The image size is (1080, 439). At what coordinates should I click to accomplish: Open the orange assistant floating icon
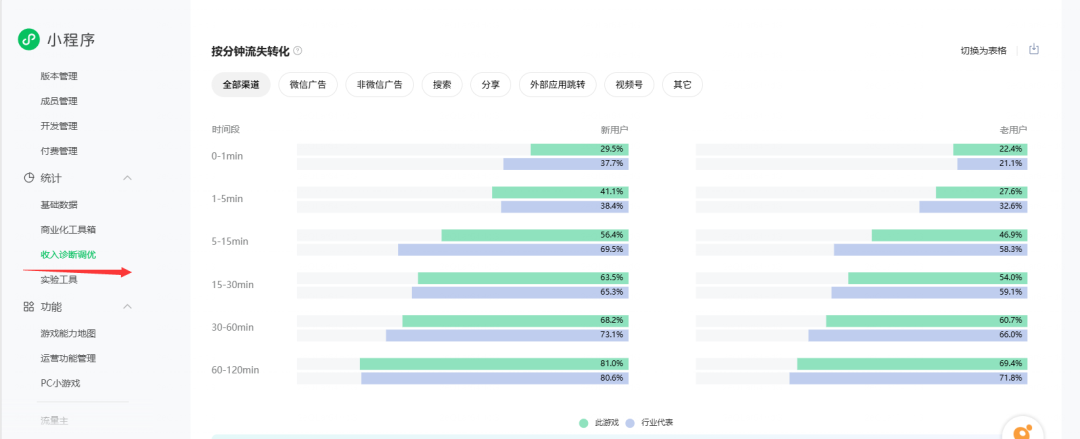point(1022,433)
